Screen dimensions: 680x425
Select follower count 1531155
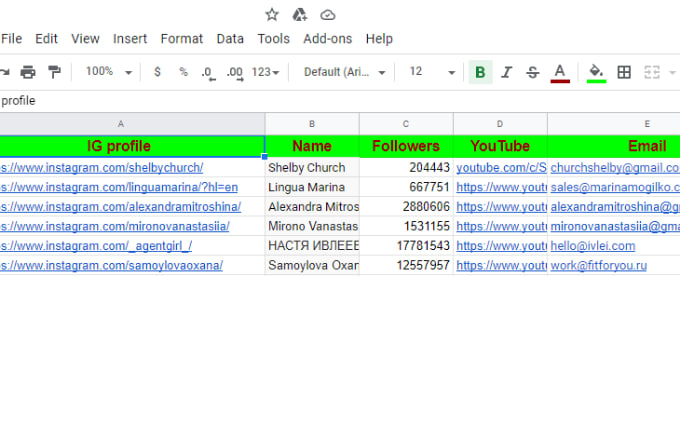point(406,226)
